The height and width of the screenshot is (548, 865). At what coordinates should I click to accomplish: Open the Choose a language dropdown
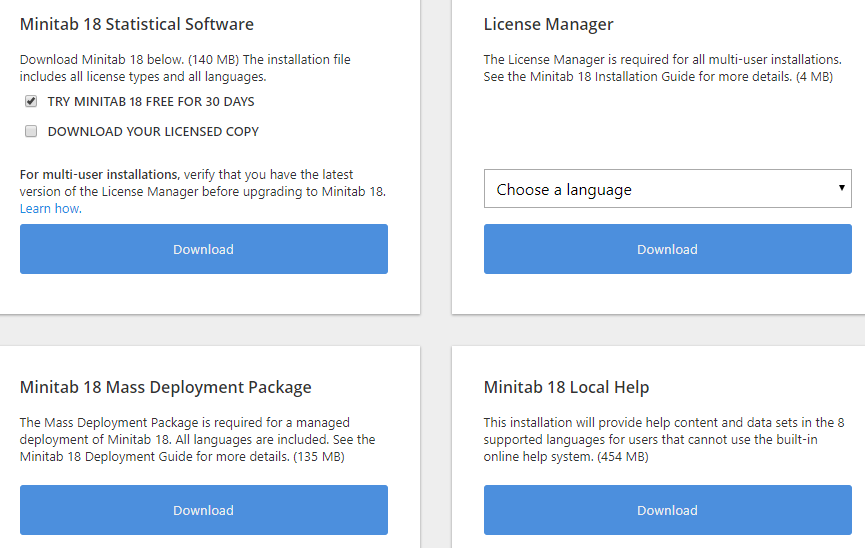[x=668, y=189]
